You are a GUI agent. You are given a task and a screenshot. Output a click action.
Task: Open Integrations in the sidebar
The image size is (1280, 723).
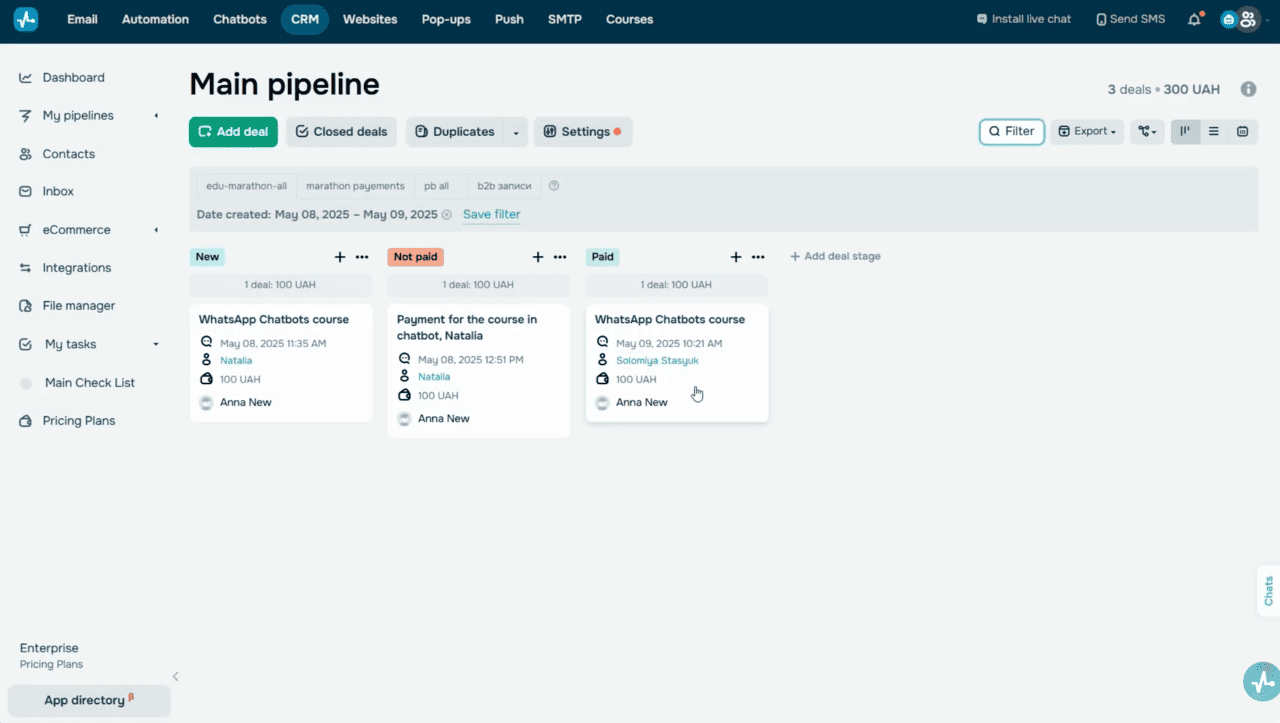(76, 268)
